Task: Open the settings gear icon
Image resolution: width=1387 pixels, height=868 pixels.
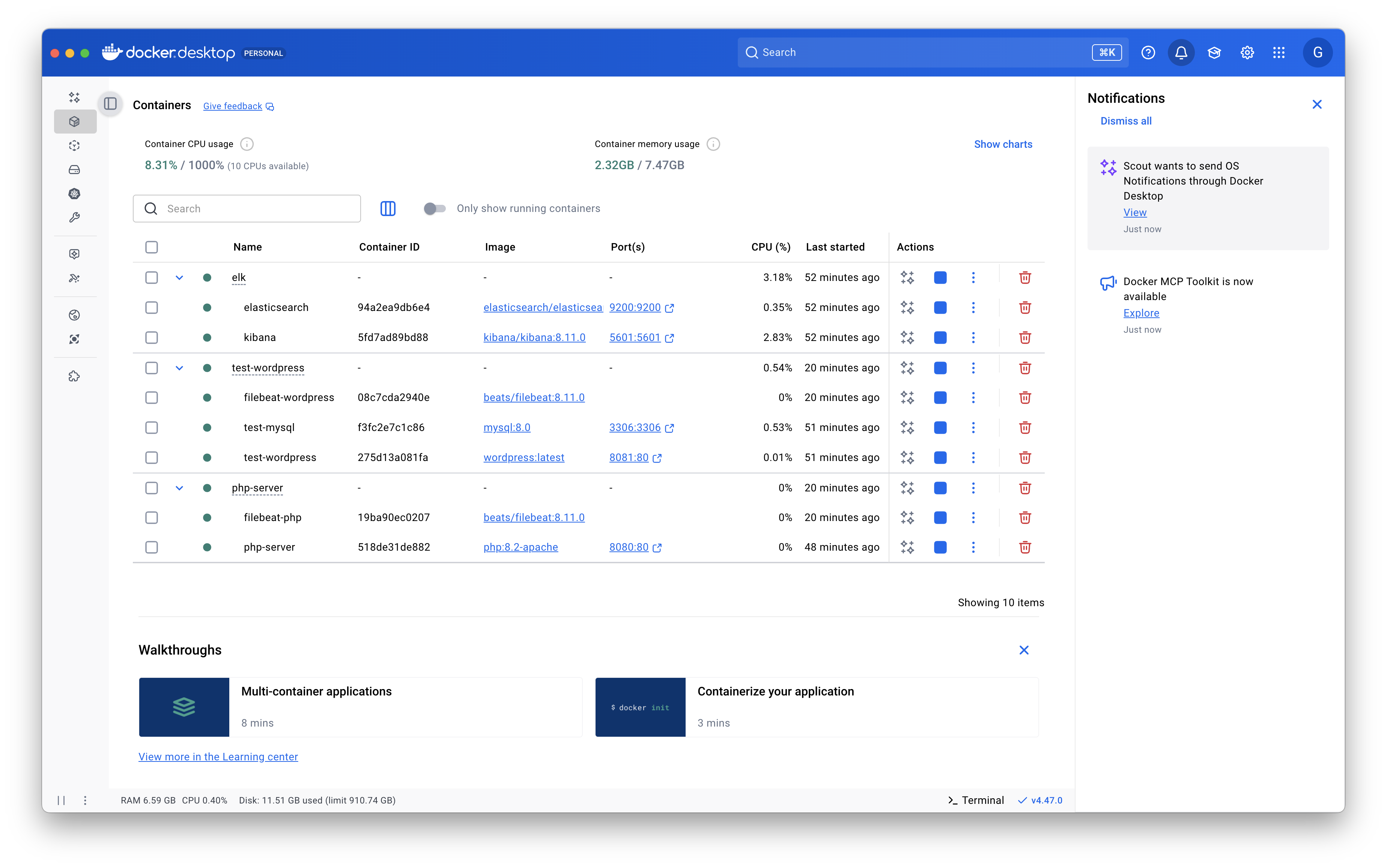Action: pos(1247,53)
